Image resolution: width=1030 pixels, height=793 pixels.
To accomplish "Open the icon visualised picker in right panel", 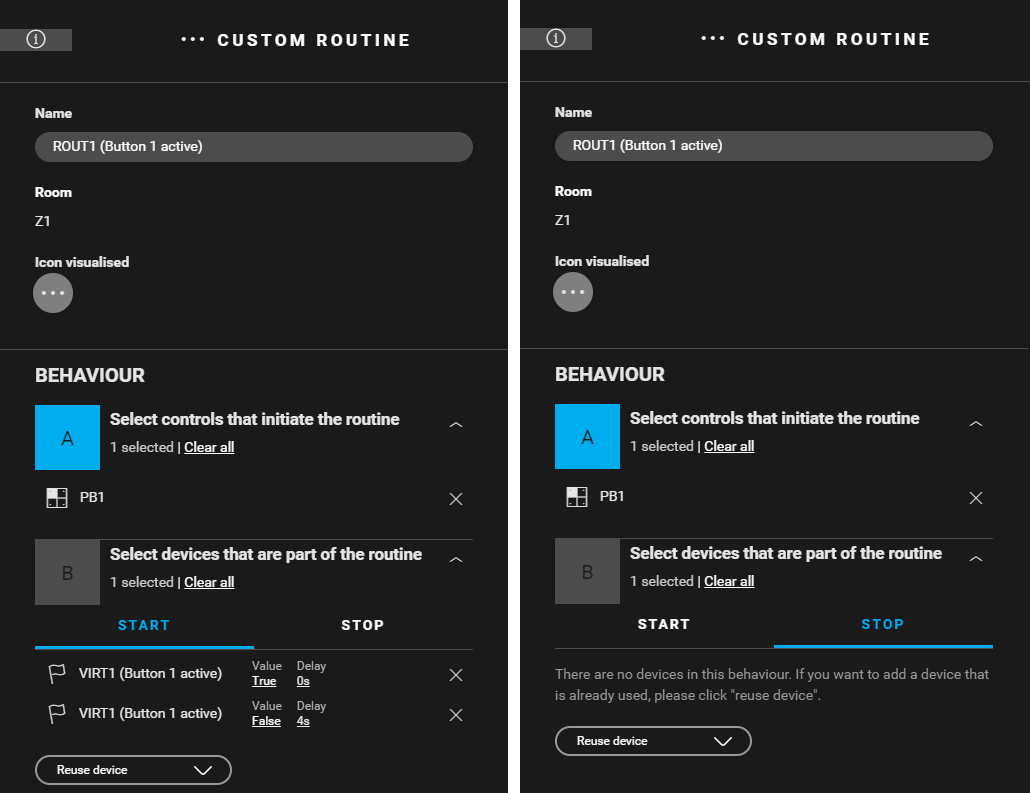I will pos(573,292).
